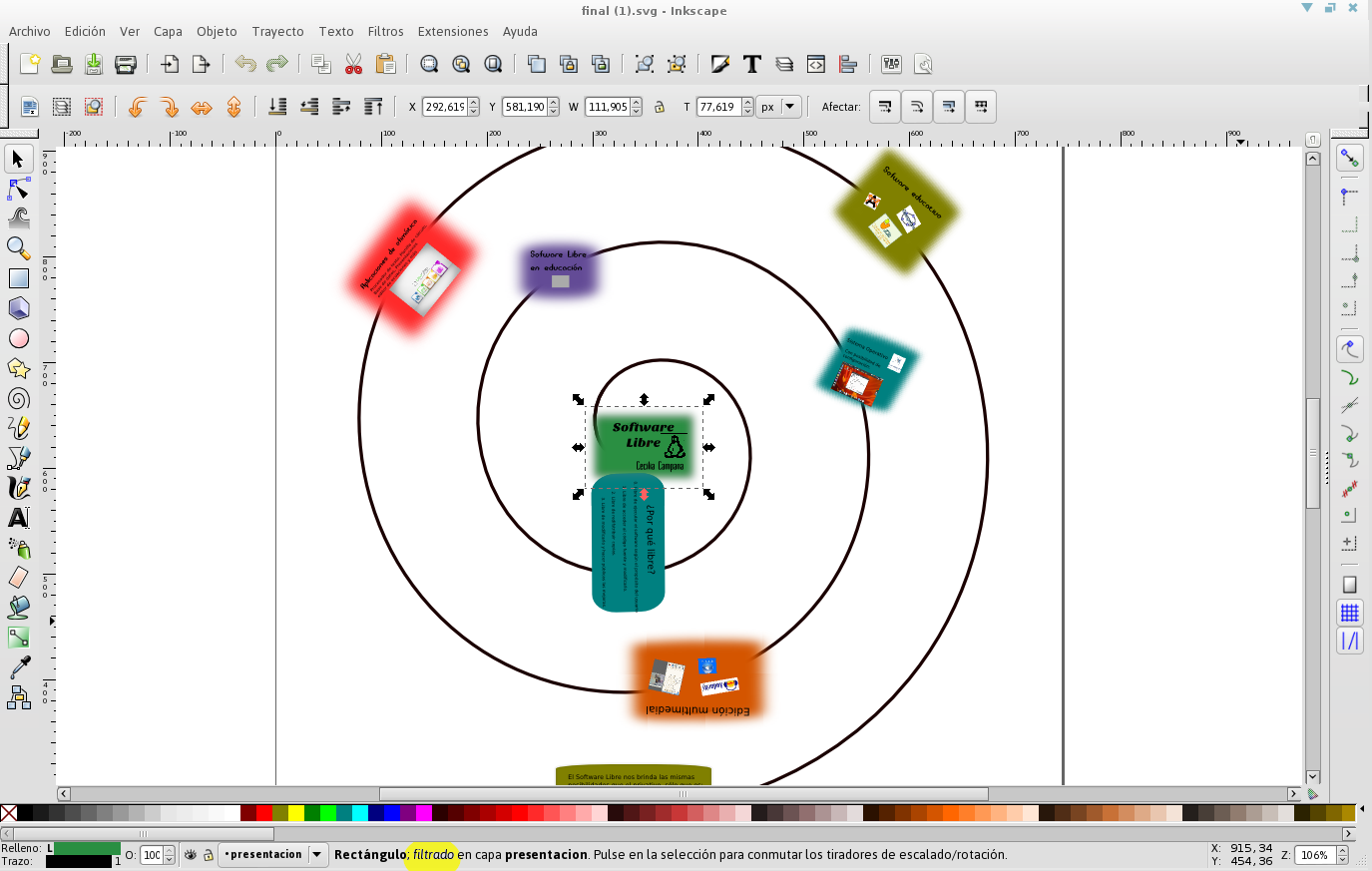The width and height of the screenshot is (1372, 871).
Task: Select the Text tool in toolbox
Action: [18, 518]
